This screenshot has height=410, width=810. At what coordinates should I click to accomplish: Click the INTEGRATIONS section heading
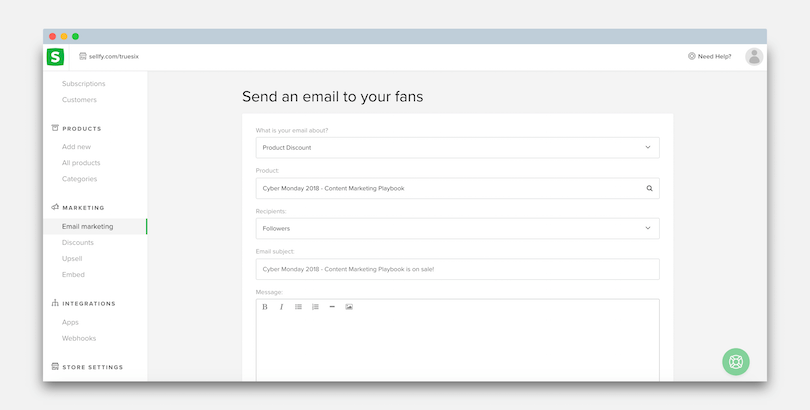tap(89, 304)
